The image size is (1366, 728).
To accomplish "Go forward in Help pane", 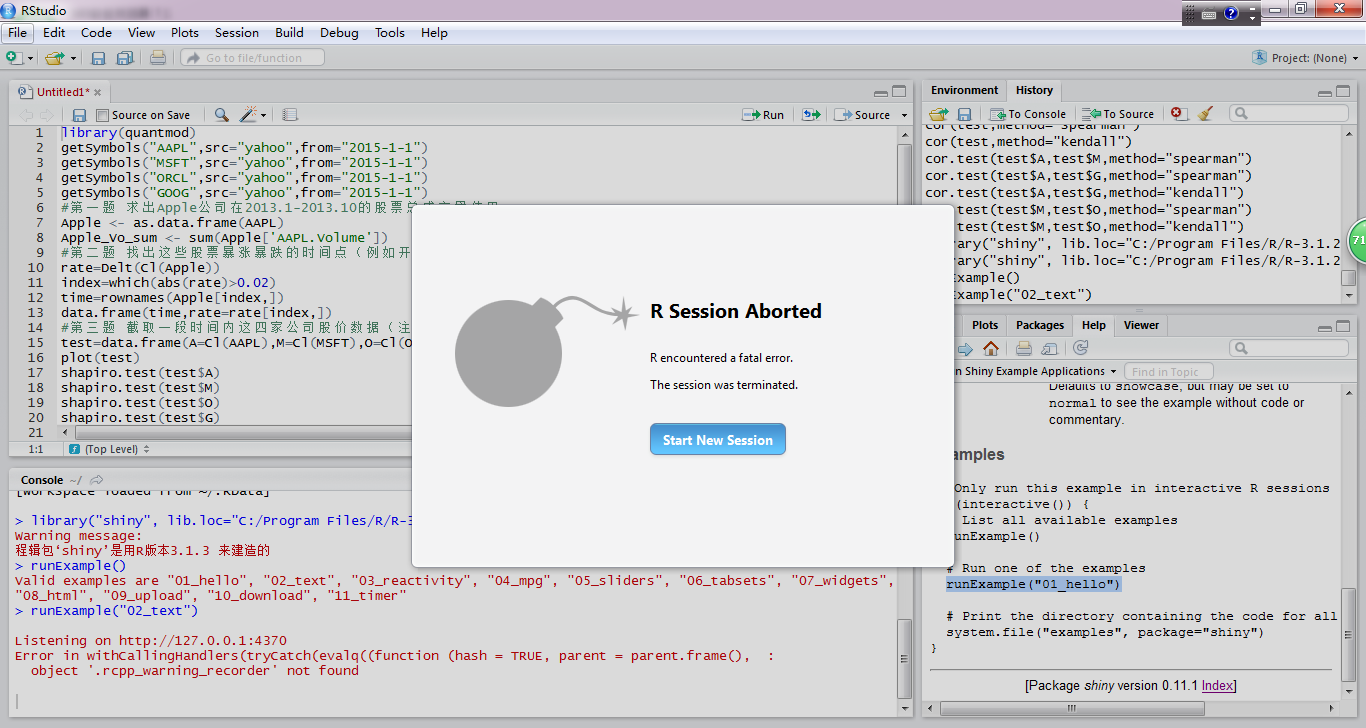I will pyautogui.click(x=965, y=349).
